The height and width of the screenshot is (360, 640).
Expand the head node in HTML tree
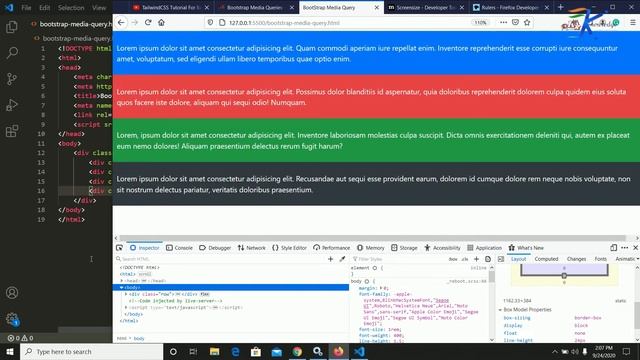tap(122, 281)
